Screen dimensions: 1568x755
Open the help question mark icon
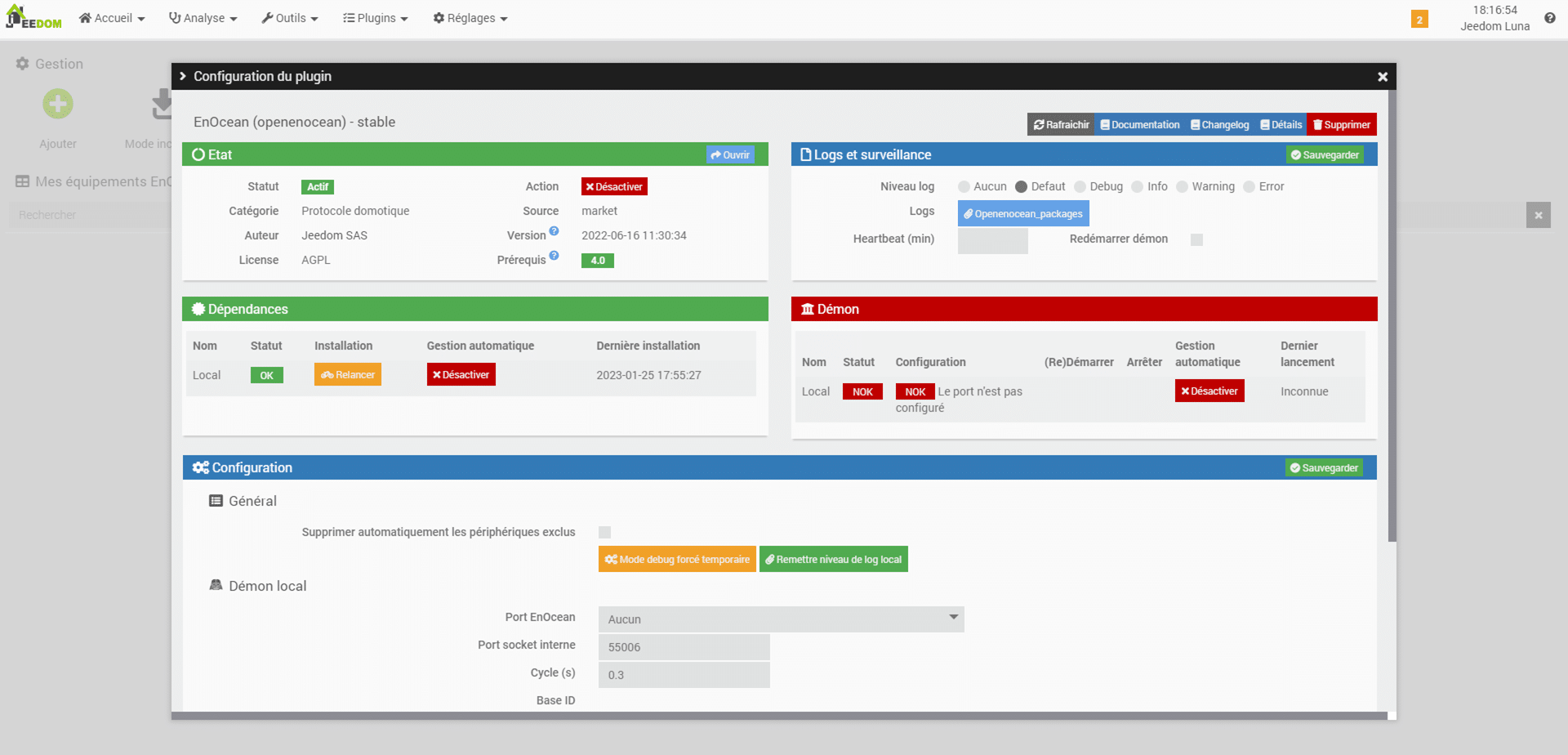1549,18
